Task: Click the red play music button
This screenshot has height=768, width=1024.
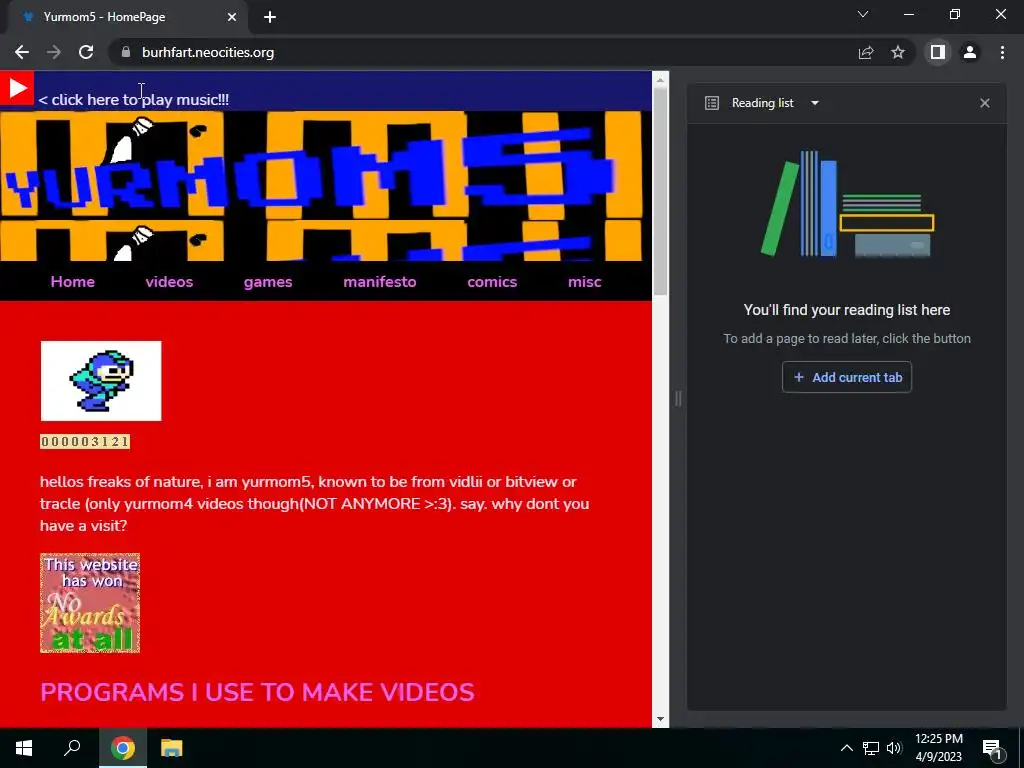Action: [x=16, y=88]
